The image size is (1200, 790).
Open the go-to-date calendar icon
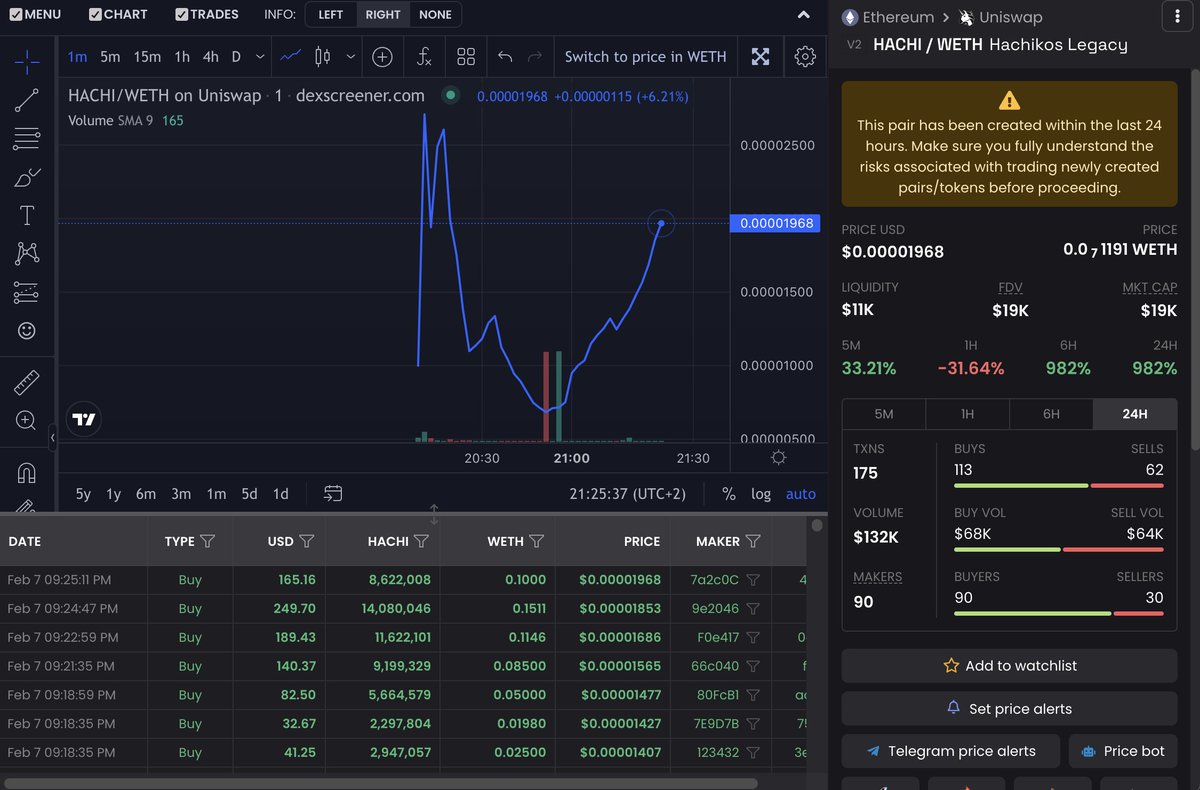pos(333,494)
